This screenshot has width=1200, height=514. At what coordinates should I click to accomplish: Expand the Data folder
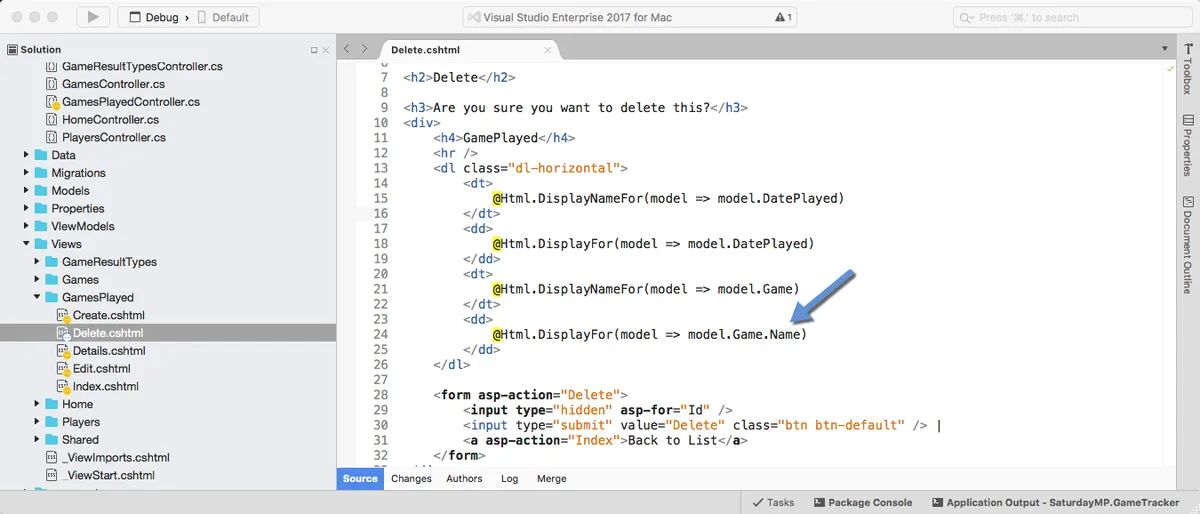click(x=27, y=155)
